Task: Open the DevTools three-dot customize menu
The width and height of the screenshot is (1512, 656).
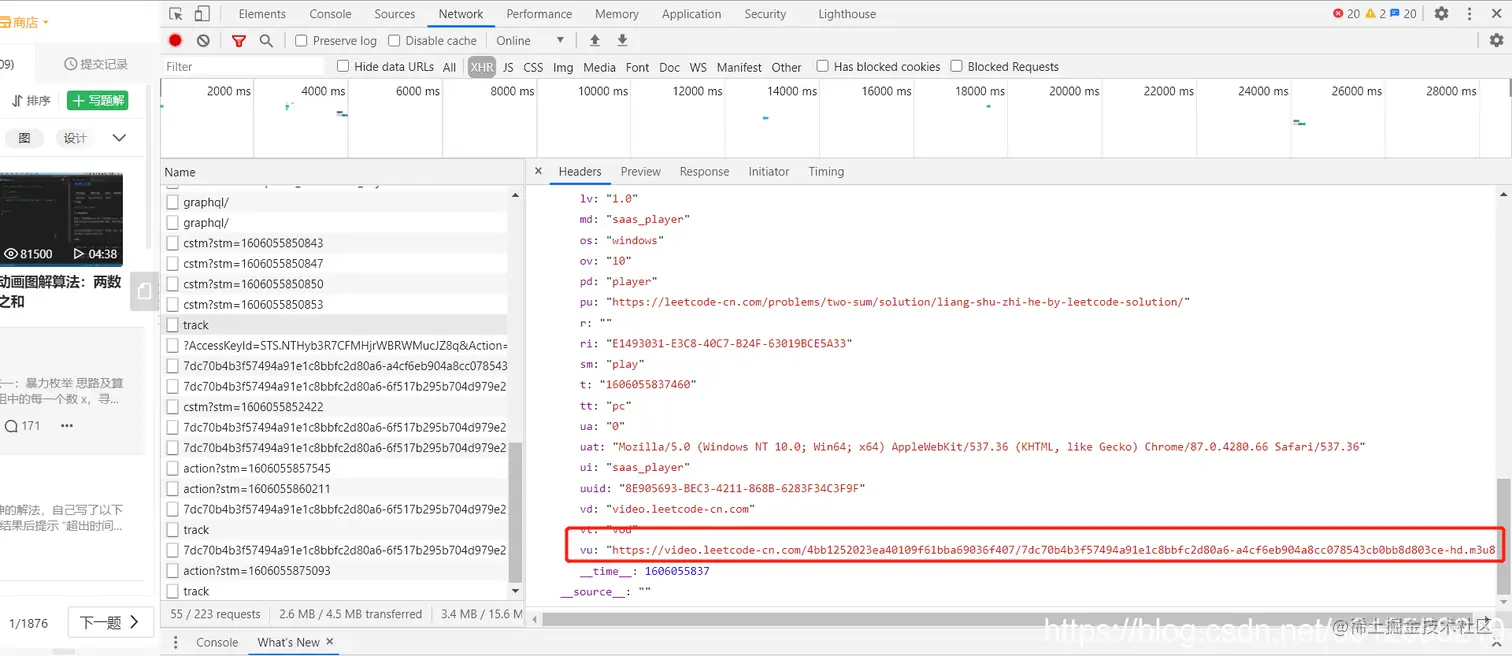Action: [x=1471, y=14]
